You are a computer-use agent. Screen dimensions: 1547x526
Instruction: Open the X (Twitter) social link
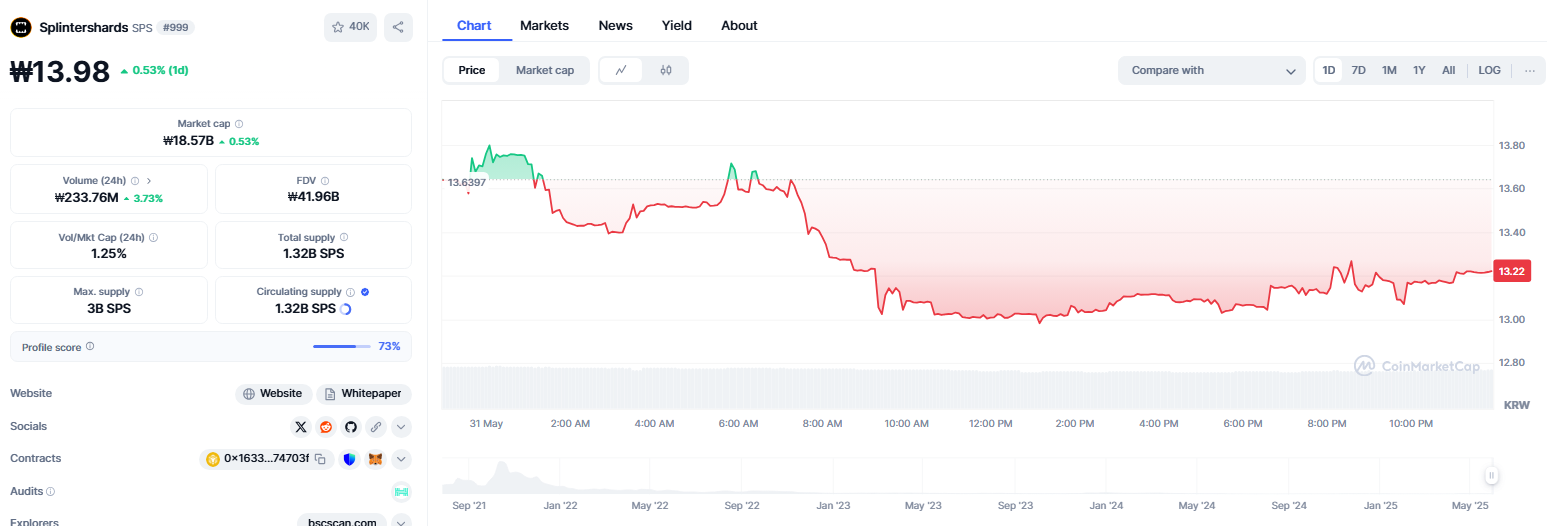click(x=301, y=427)
